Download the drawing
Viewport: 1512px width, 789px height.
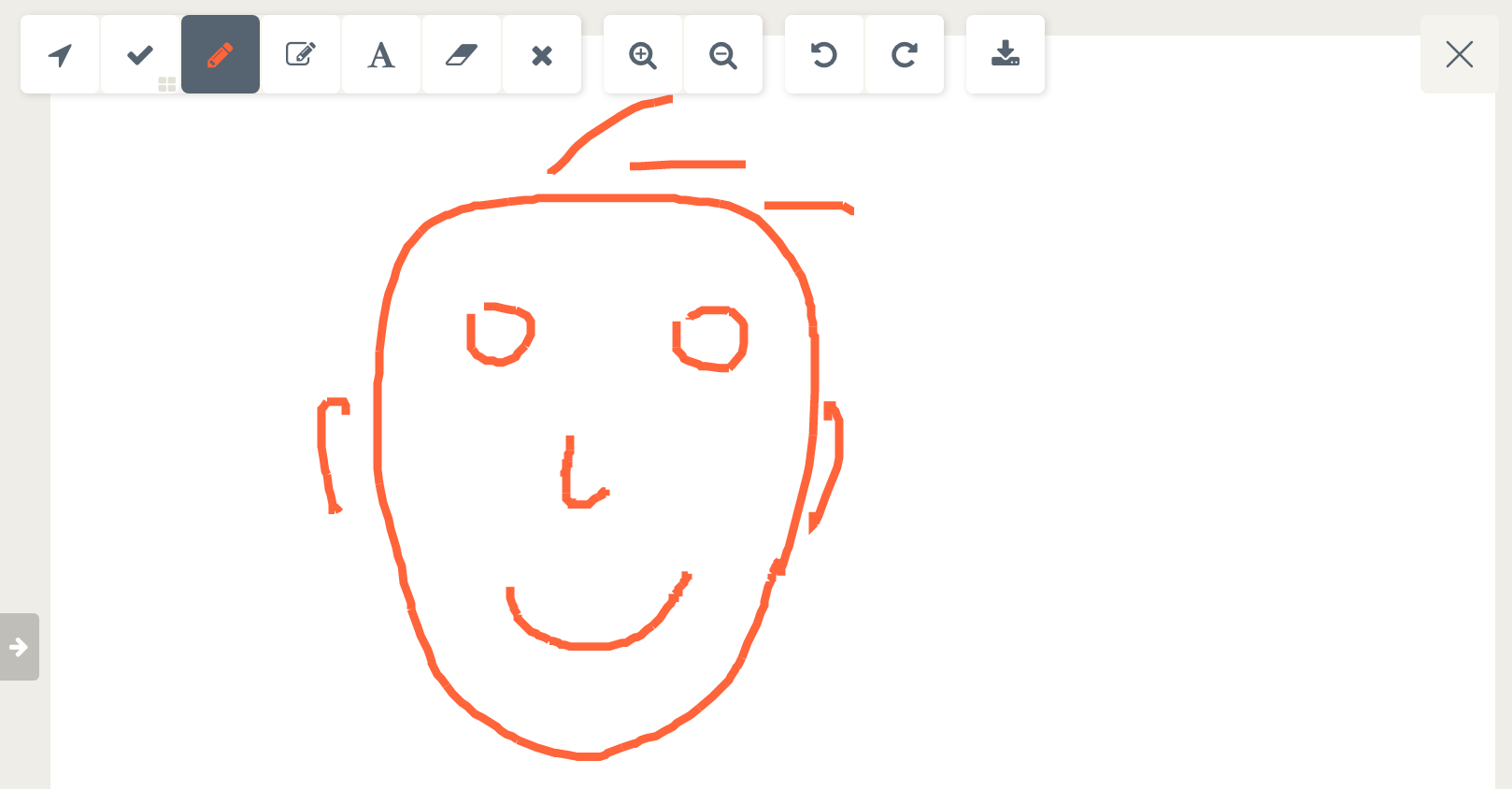point(1006,54)
